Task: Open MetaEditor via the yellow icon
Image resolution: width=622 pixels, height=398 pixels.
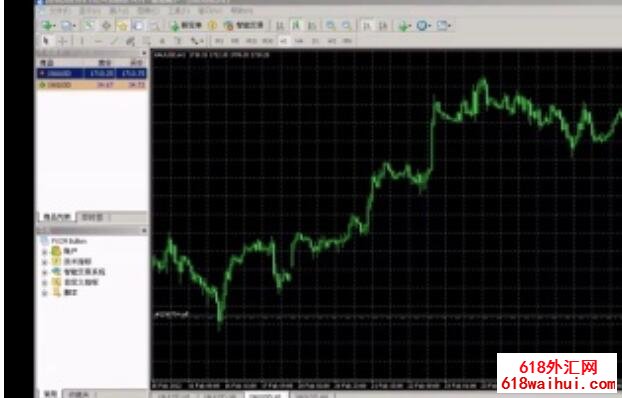Action: tap(213, 26)
